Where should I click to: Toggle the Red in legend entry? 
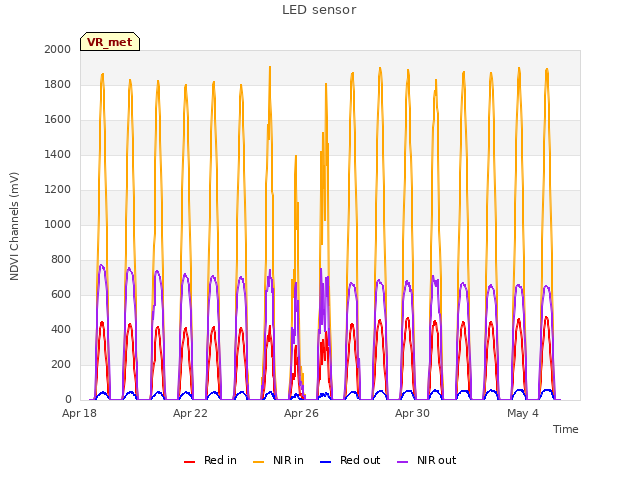[x=210, y=460]
